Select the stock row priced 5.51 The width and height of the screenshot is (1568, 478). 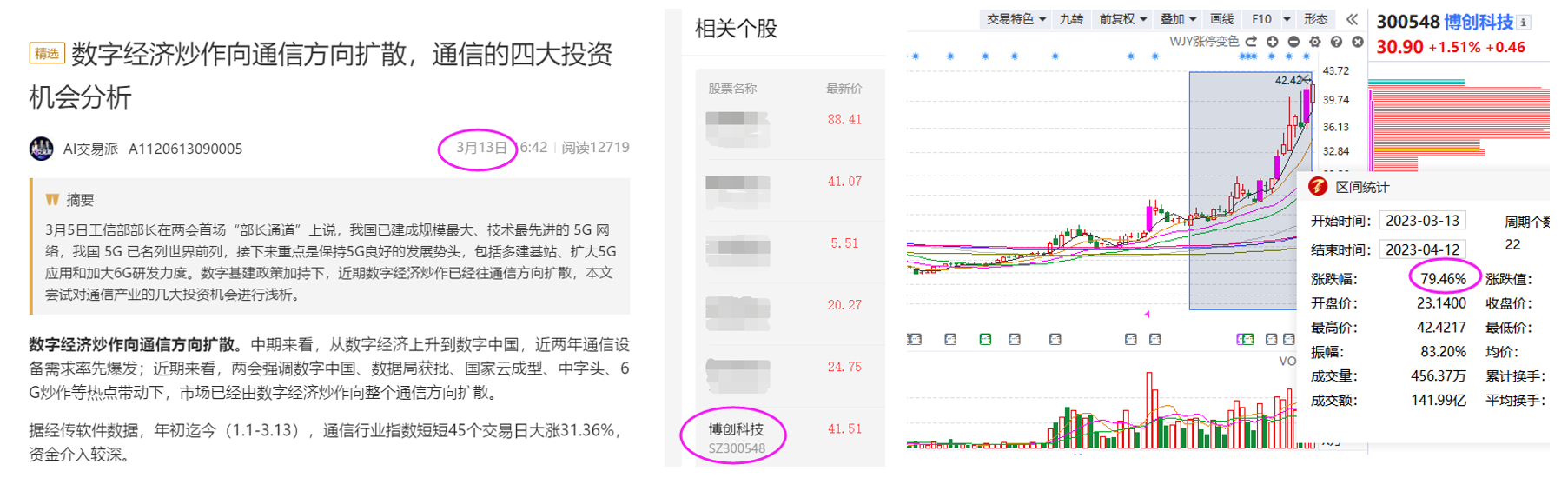(790, 252)
